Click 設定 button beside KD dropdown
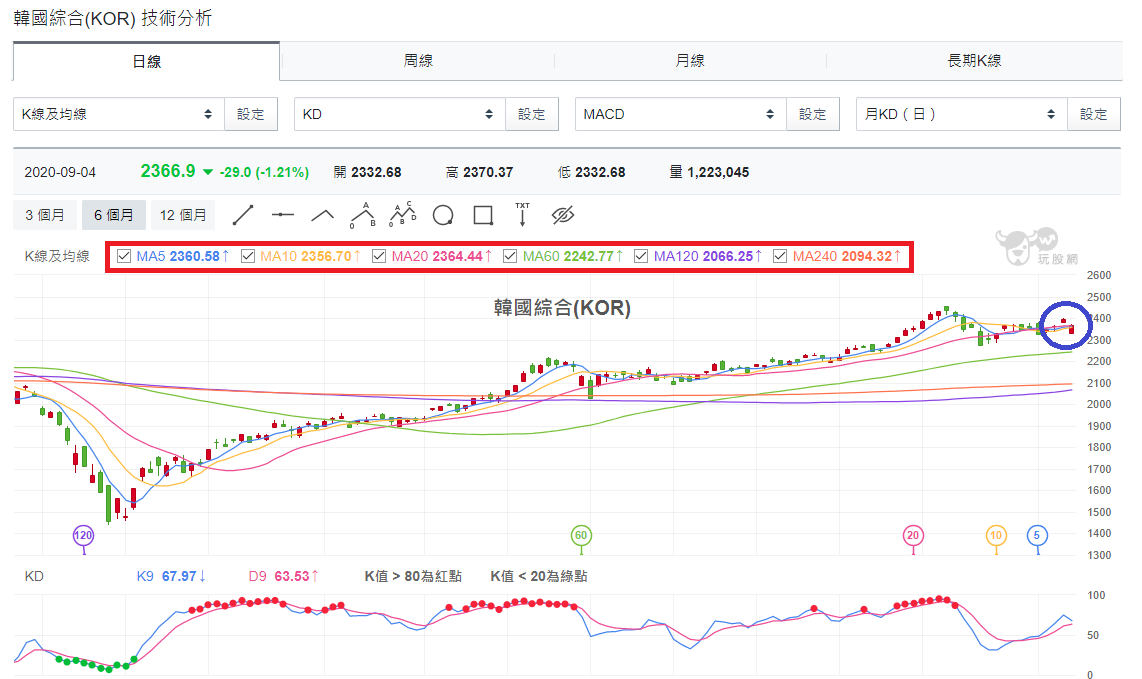The height and width of the screenshot is (679, 1142). [532, 114]
